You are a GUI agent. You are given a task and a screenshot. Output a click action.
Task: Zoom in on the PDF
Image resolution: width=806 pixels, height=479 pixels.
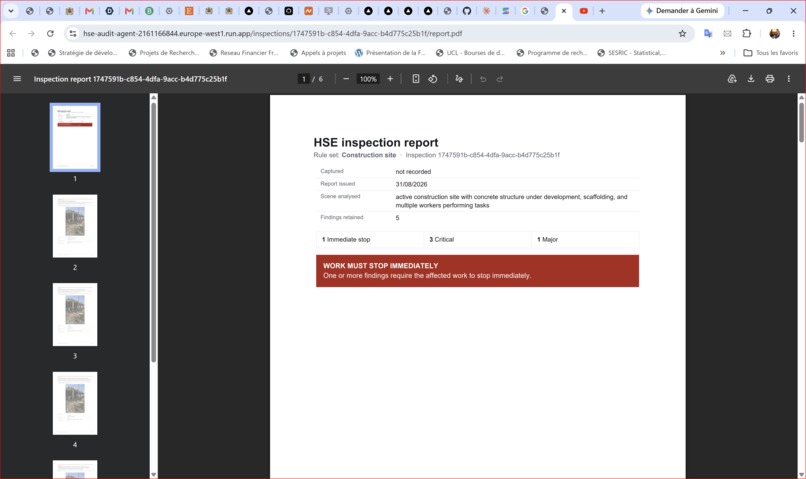390,79
